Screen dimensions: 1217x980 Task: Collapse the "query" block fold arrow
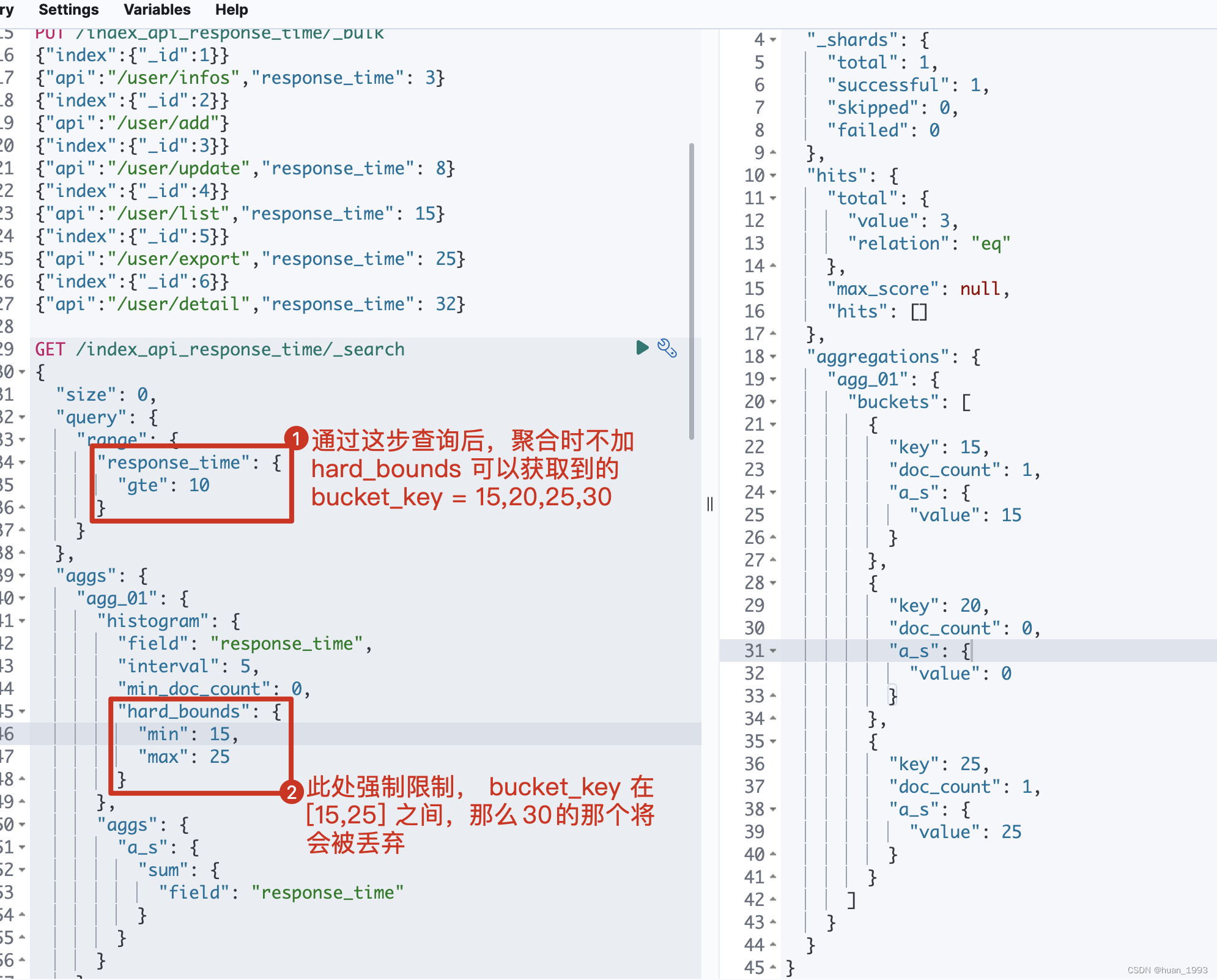click(x=23, y=417)
